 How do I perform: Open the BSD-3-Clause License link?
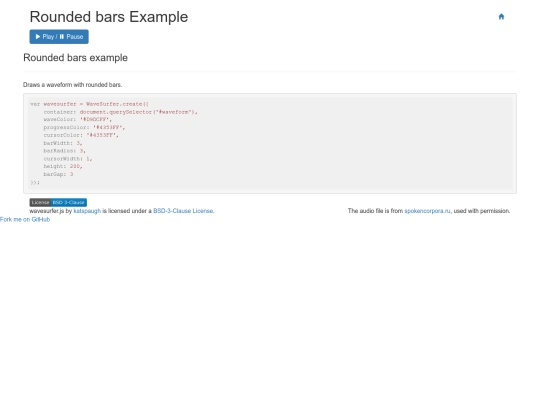[x=184, y=211]
